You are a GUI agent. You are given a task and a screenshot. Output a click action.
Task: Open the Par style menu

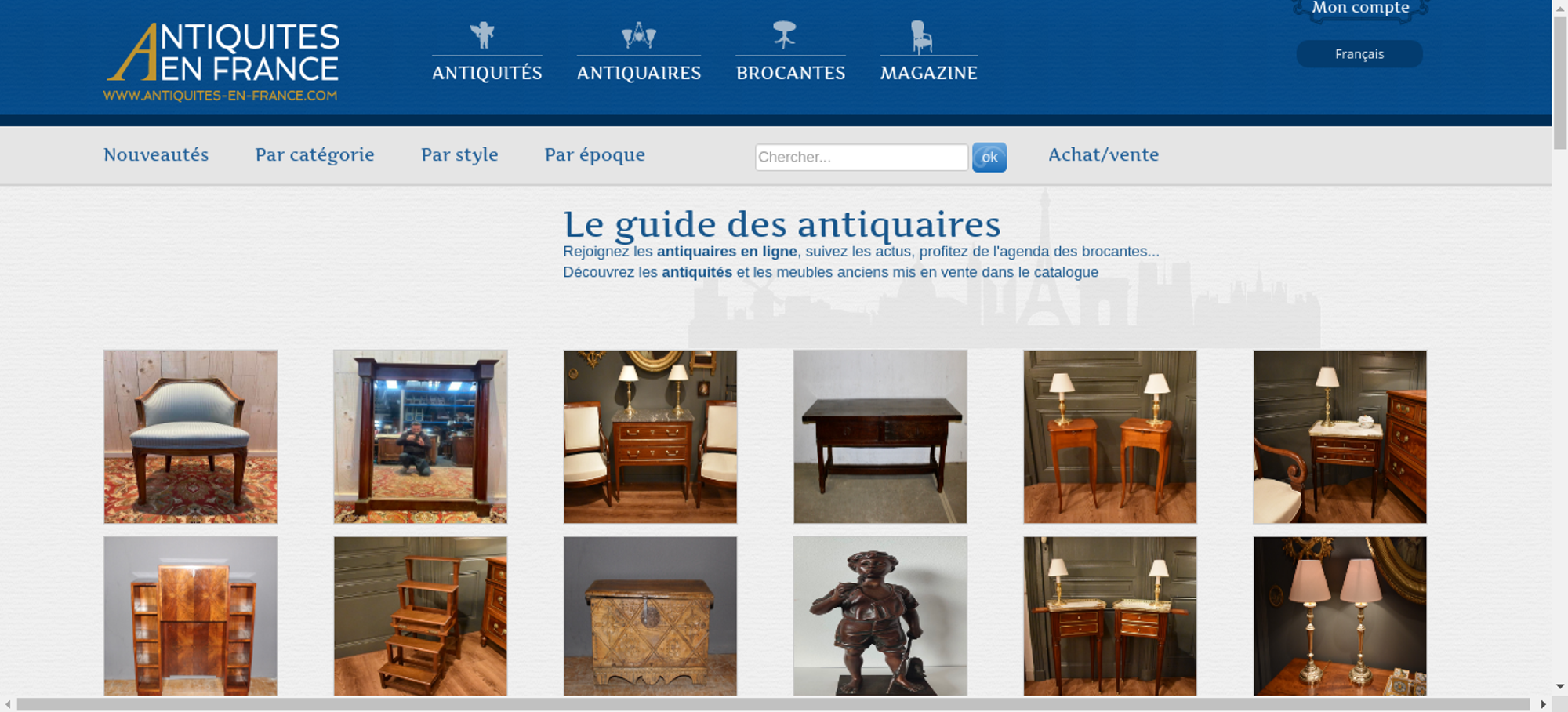click(459, 154)
